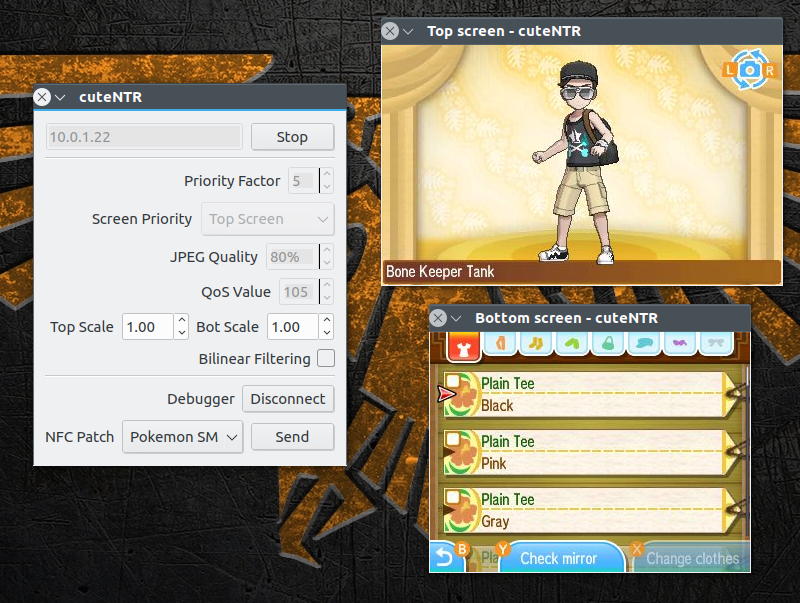Select the red shirt tops category tab

click(464, 346)
